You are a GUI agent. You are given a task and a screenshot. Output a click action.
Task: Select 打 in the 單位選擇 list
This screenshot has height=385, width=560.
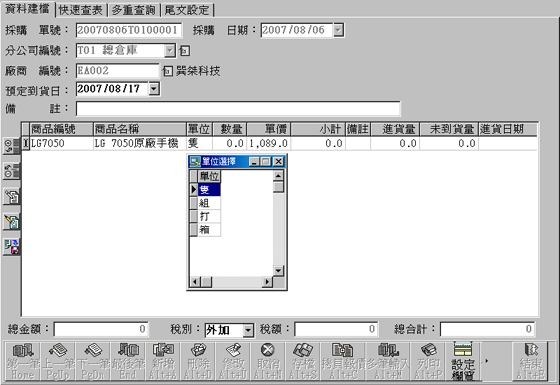click(209, 216)
